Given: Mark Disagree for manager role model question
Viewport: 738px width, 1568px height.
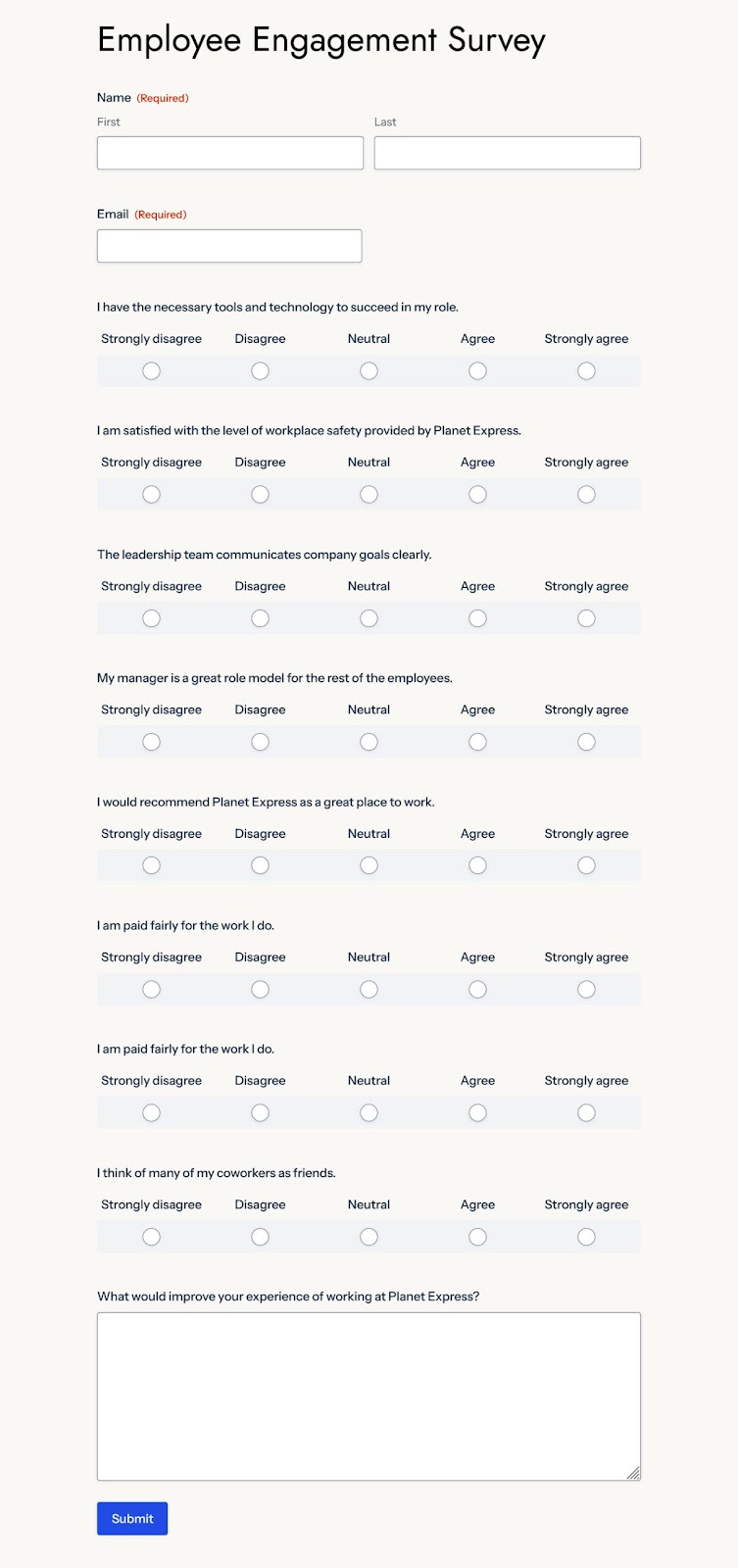Looking at the screenshot, I should (x=260, y=742).
